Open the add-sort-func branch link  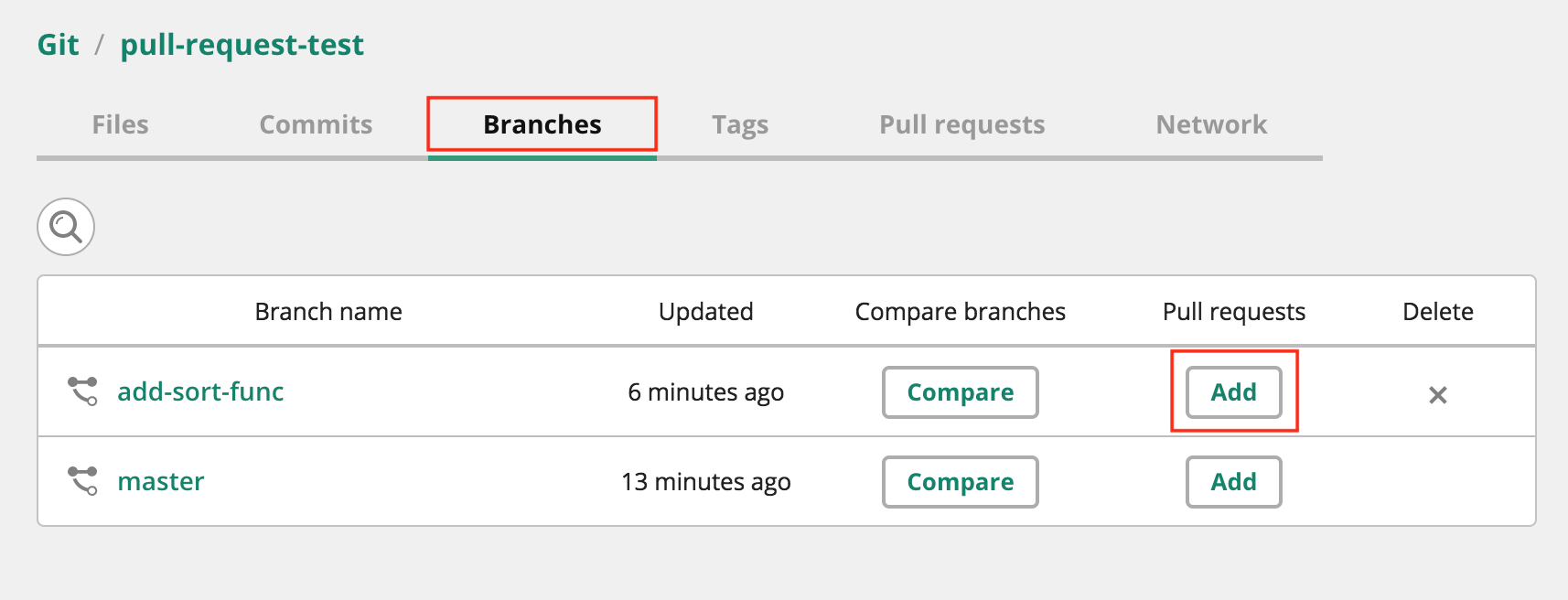coord(200,391)
